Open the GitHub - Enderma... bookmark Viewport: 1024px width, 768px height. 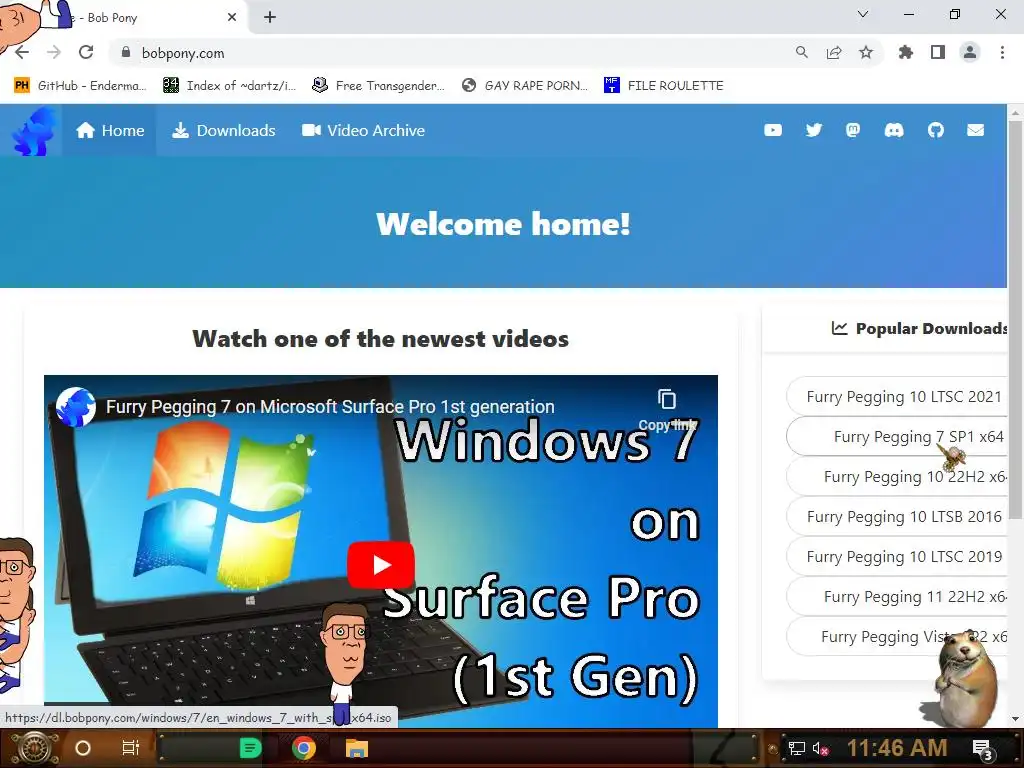point(80,86)
